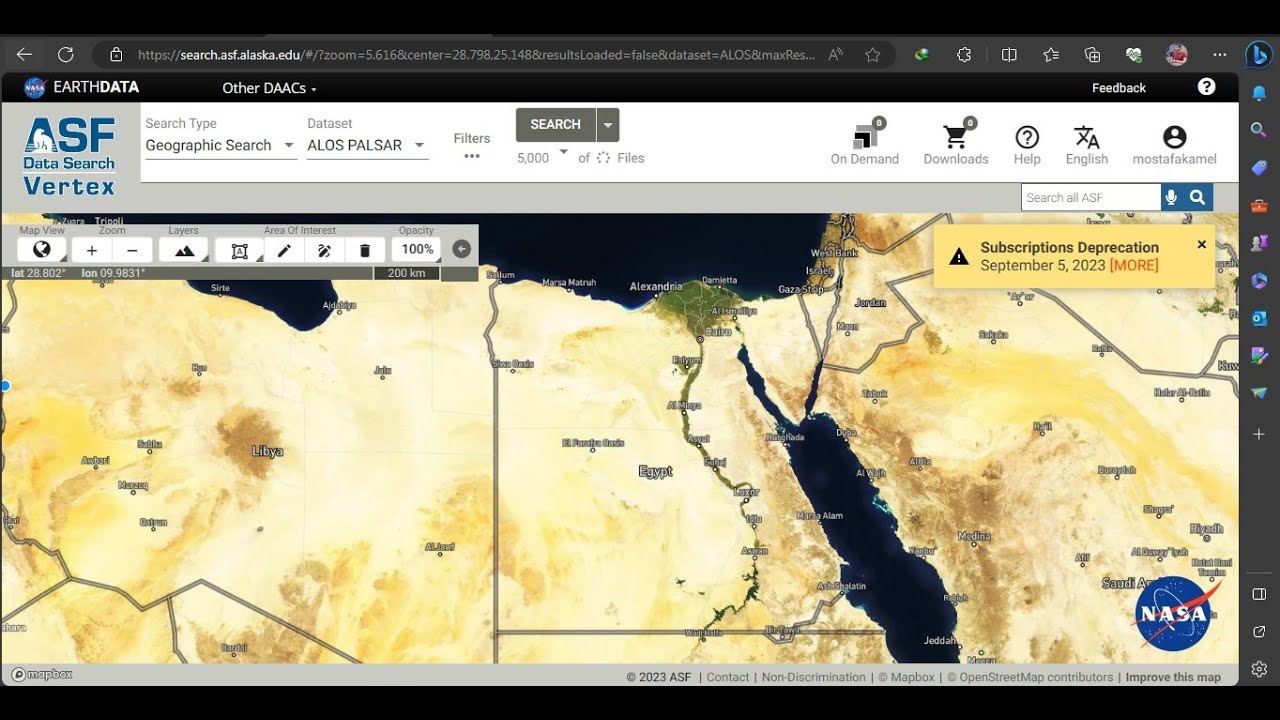The image size is (1280, 720).
Task: Activate the pencil draw area tool
Action: [284, 250]
